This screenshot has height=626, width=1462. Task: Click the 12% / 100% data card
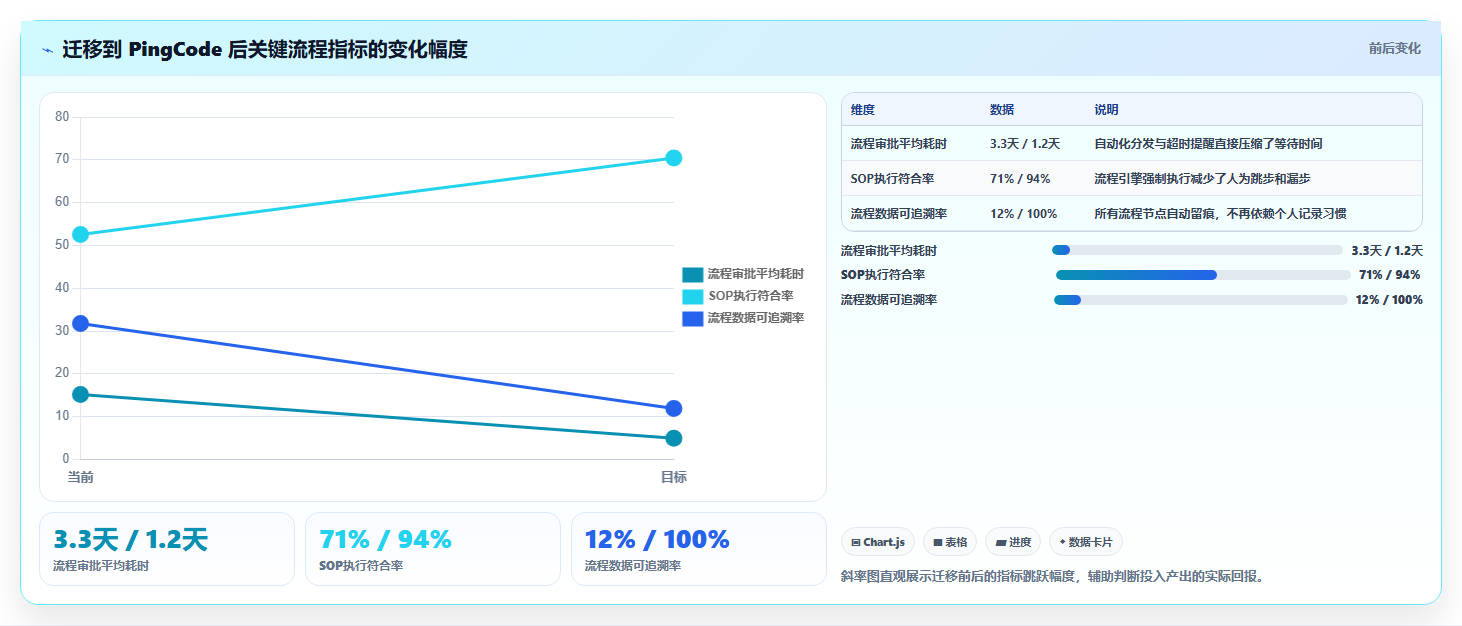pos(699,549)
